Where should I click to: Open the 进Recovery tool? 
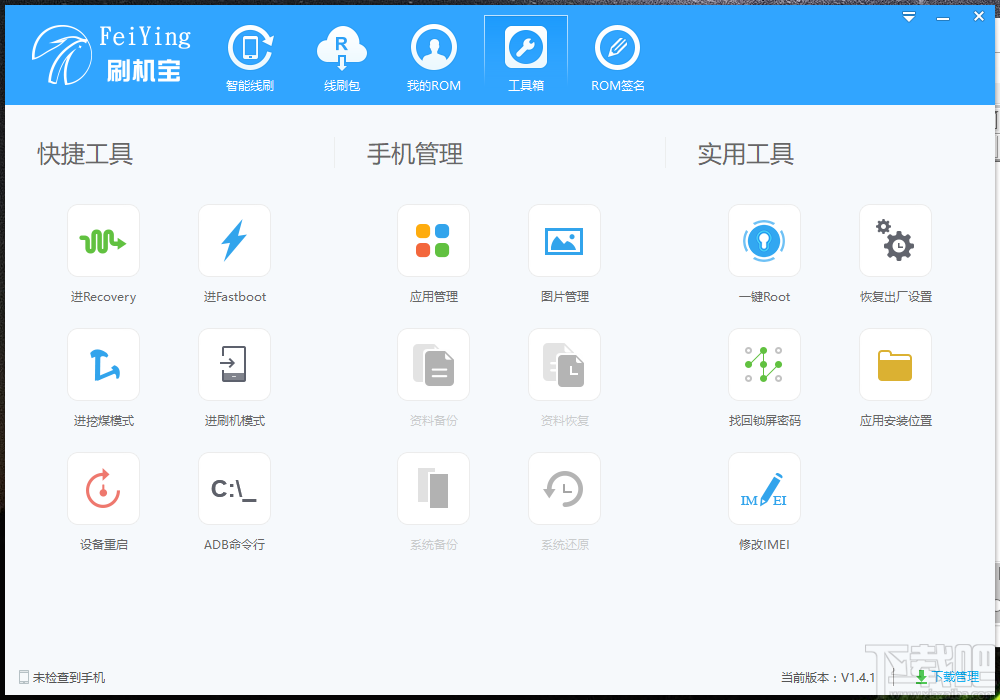pyautogui.click(x=103, y=240)
